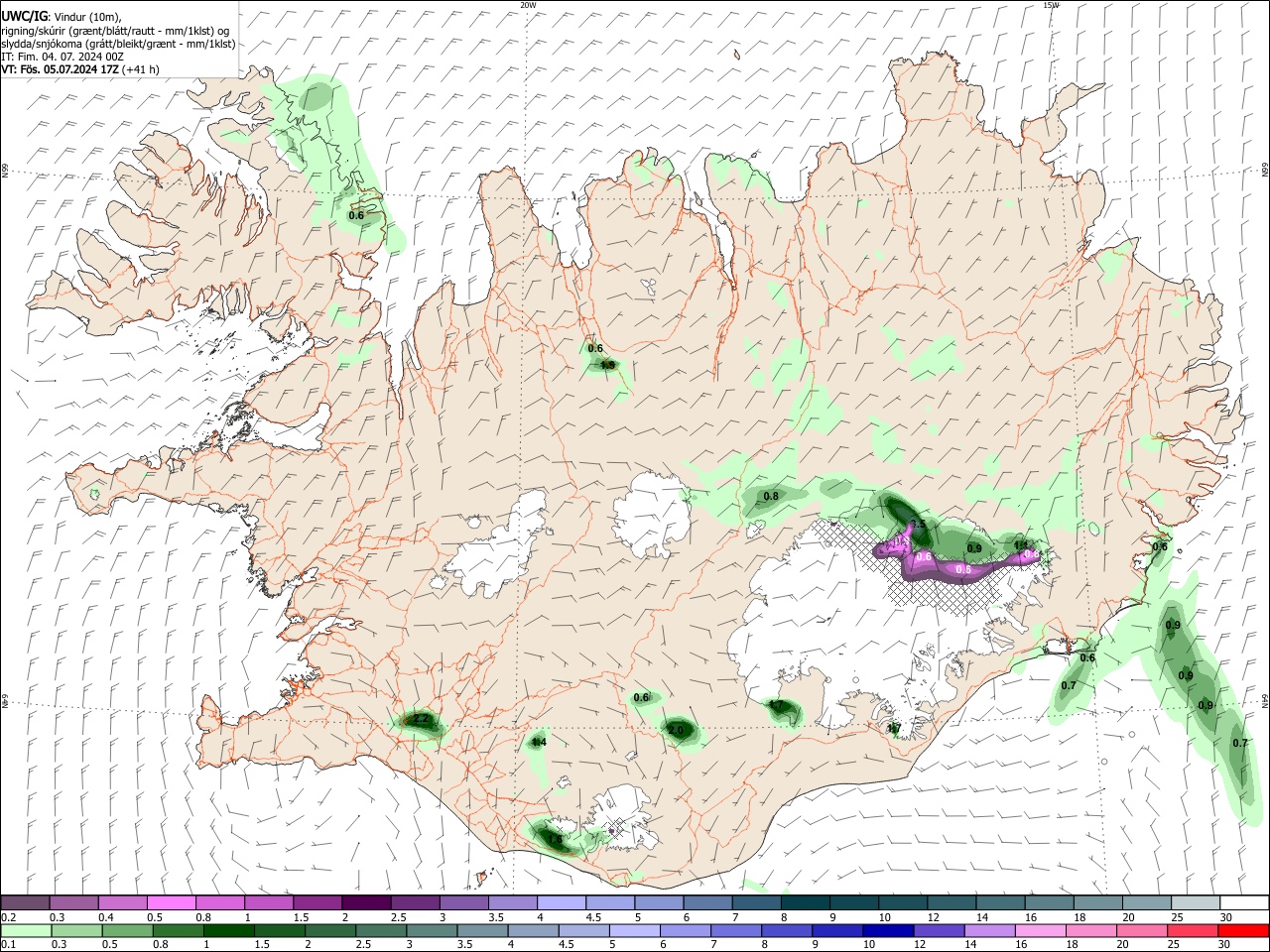Select the valid time 'VT: Fös. 05.07.2024 17Z (+41 h)'

pos(79,69)
